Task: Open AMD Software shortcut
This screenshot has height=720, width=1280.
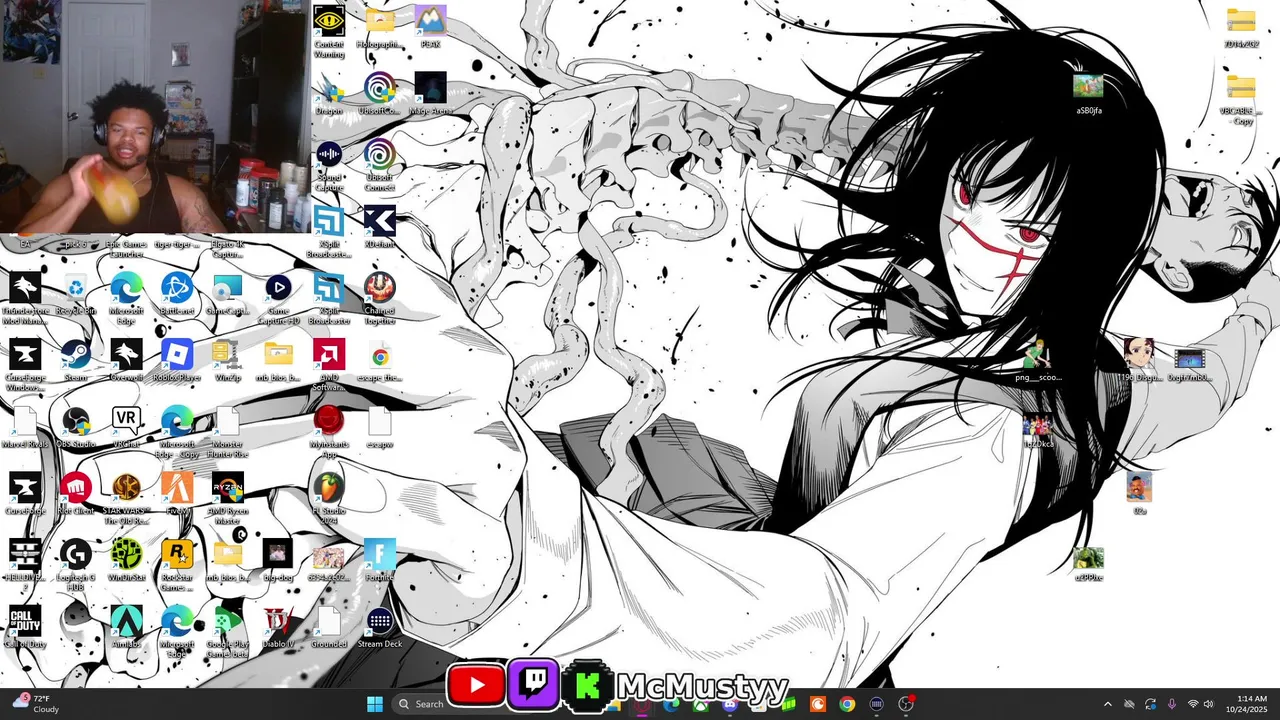Action: click(329, 365)
